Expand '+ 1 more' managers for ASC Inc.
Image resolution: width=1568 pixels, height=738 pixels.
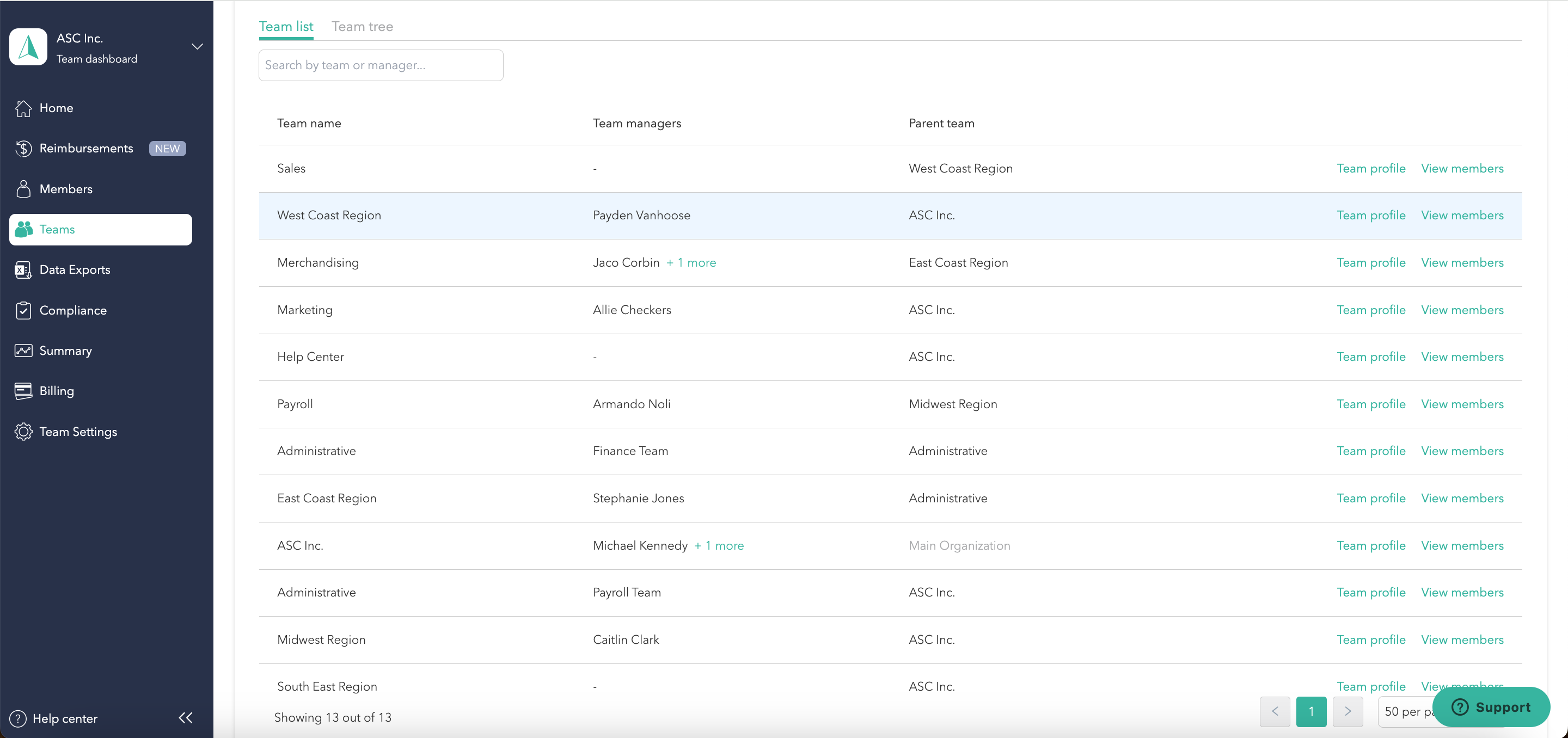coord(719,546)
